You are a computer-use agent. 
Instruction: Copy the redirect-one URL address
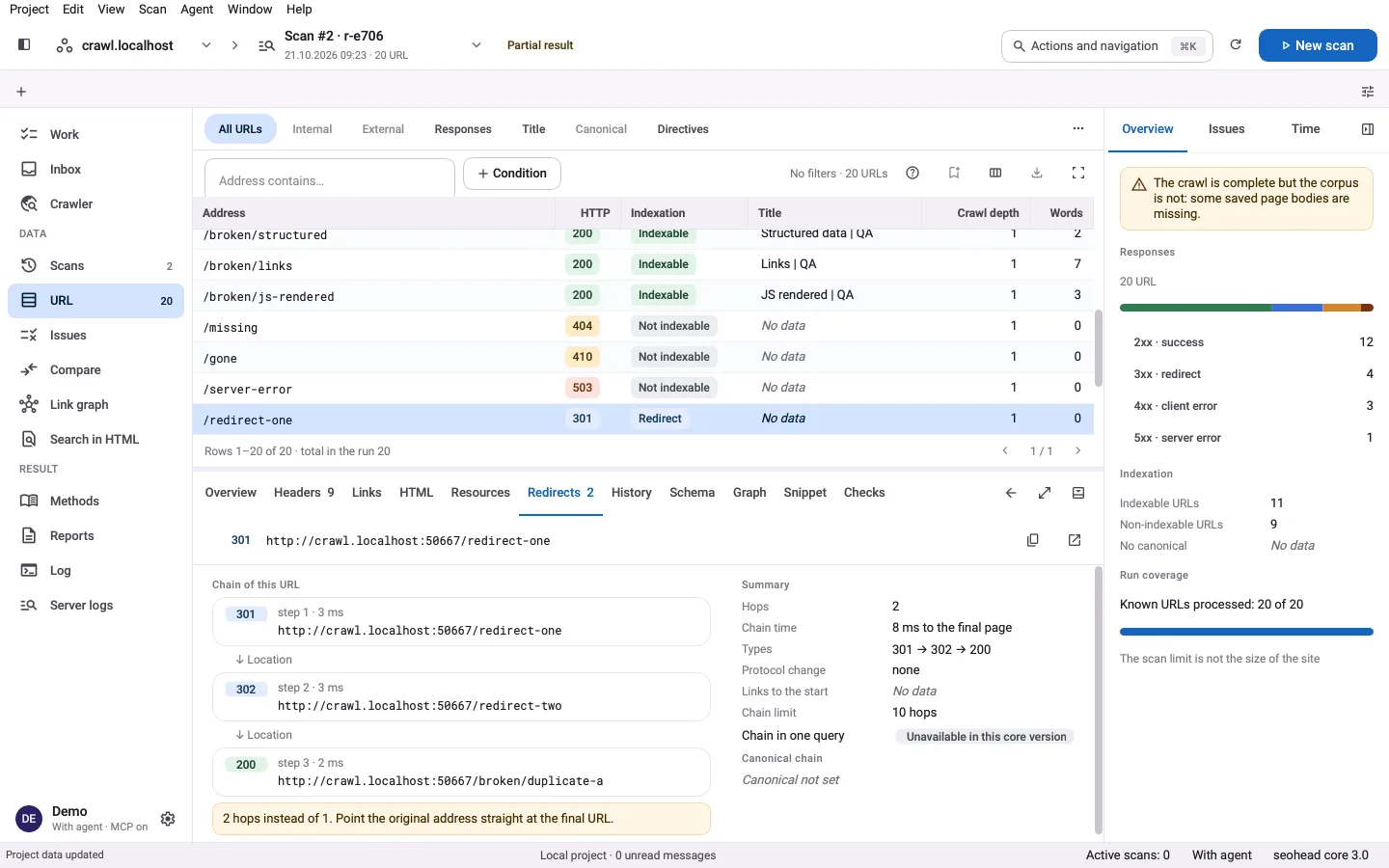coord(1033,540)
